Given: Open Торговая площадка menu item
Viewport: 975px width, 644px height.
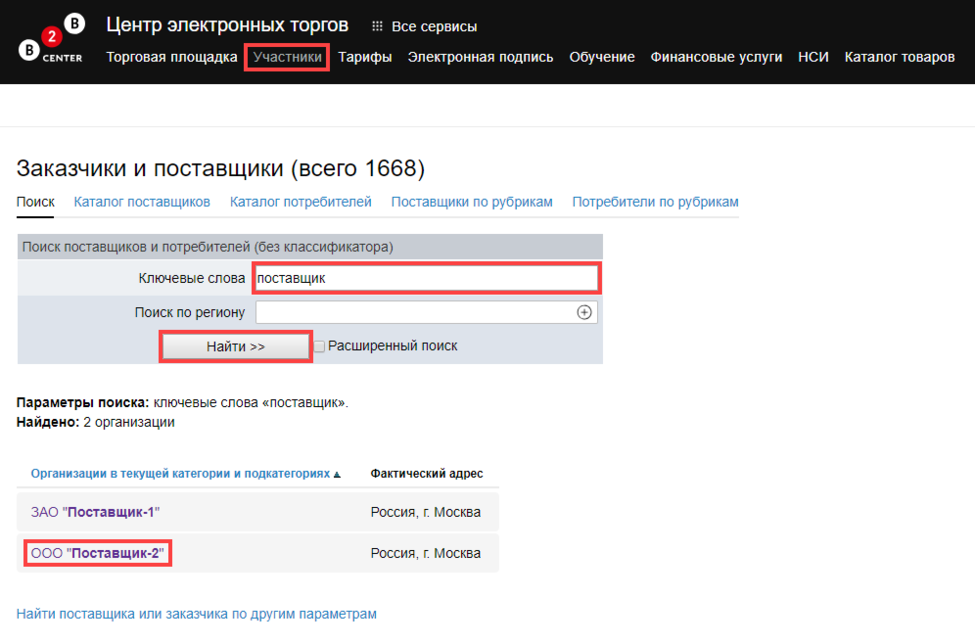Looking at the screenshot, I should pos(171,57).
